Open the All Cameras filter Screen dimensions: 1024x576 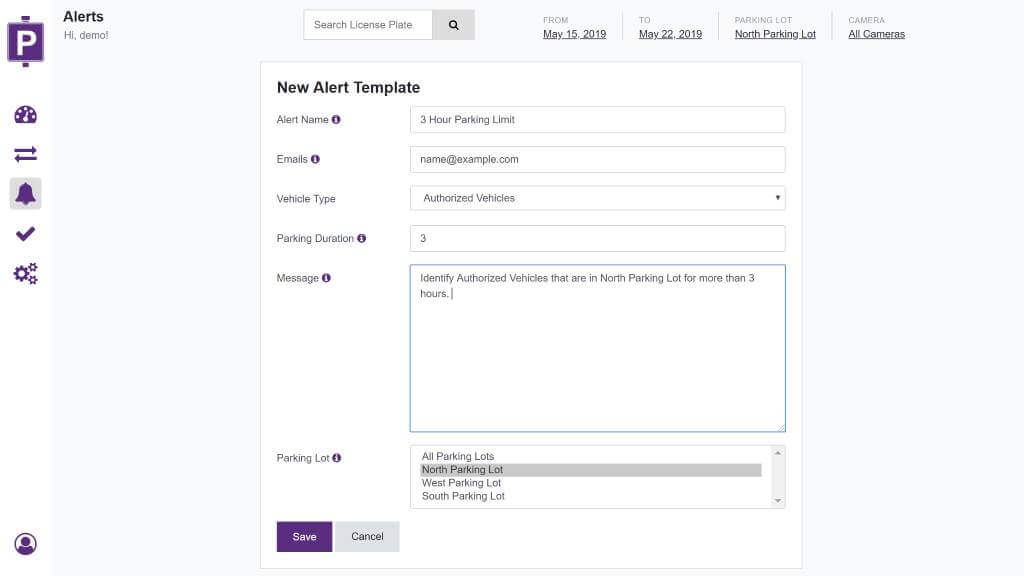click(876, 34)
